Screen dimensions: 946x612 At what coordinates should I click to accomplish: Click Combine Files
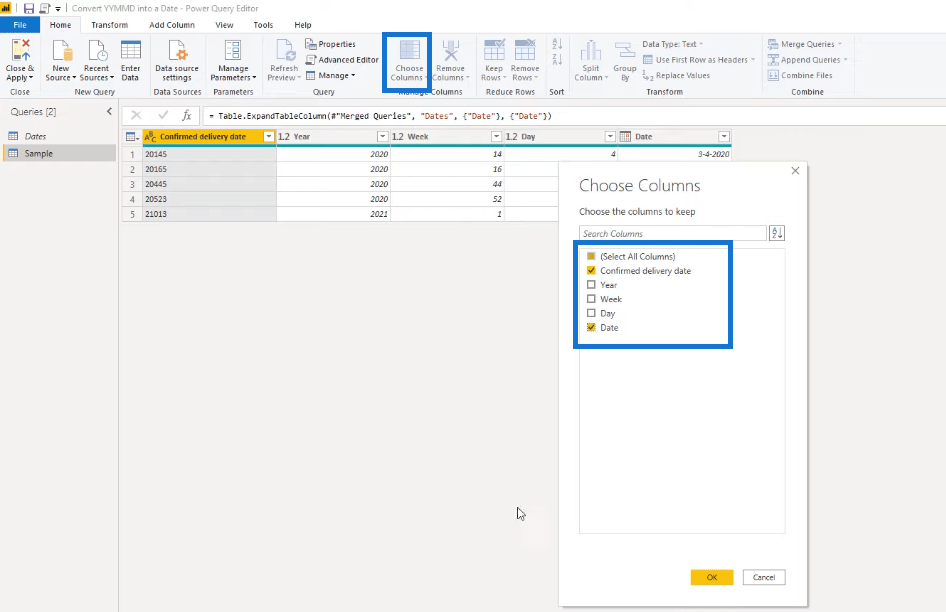point(800,75)
